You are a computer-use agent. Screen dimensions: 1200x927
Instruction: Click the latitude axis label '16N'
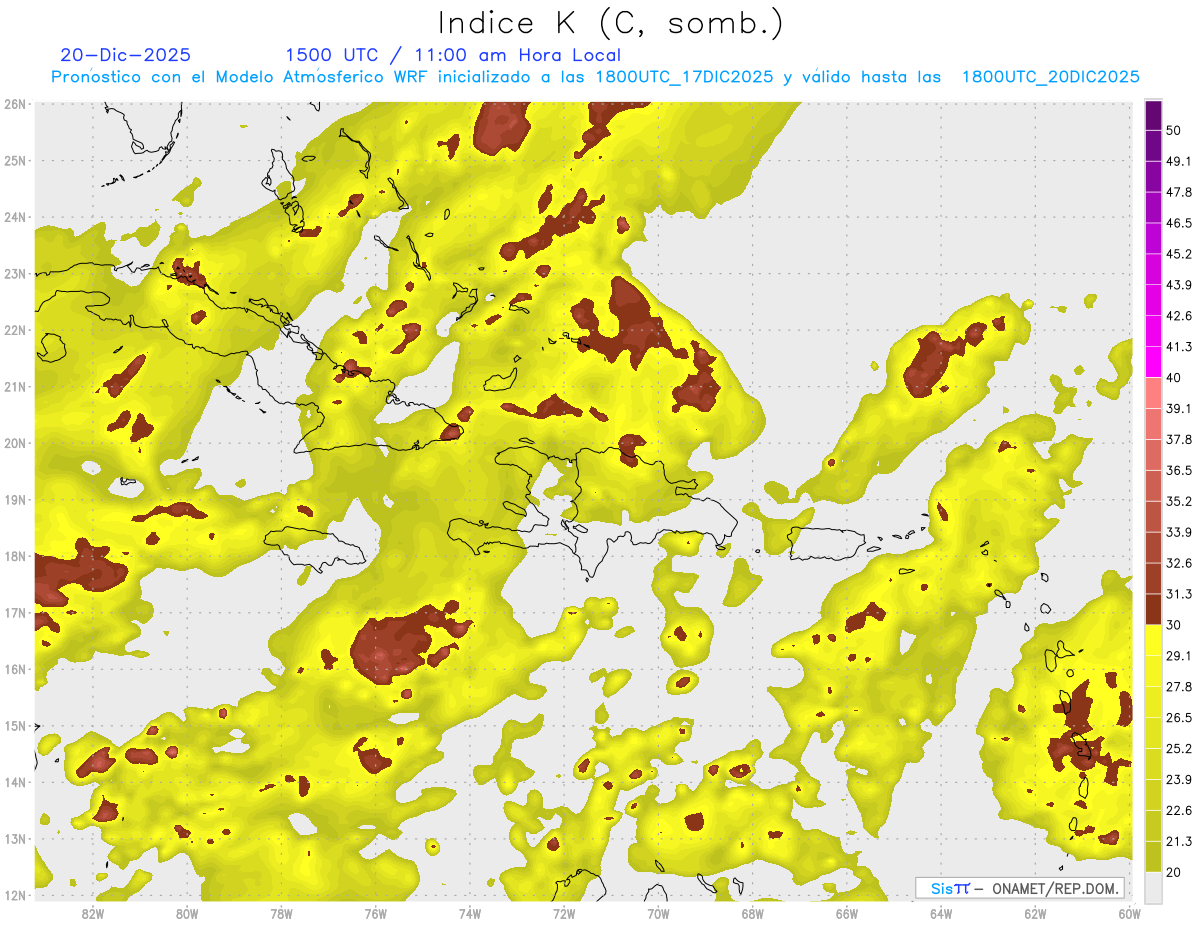[14, 669]
